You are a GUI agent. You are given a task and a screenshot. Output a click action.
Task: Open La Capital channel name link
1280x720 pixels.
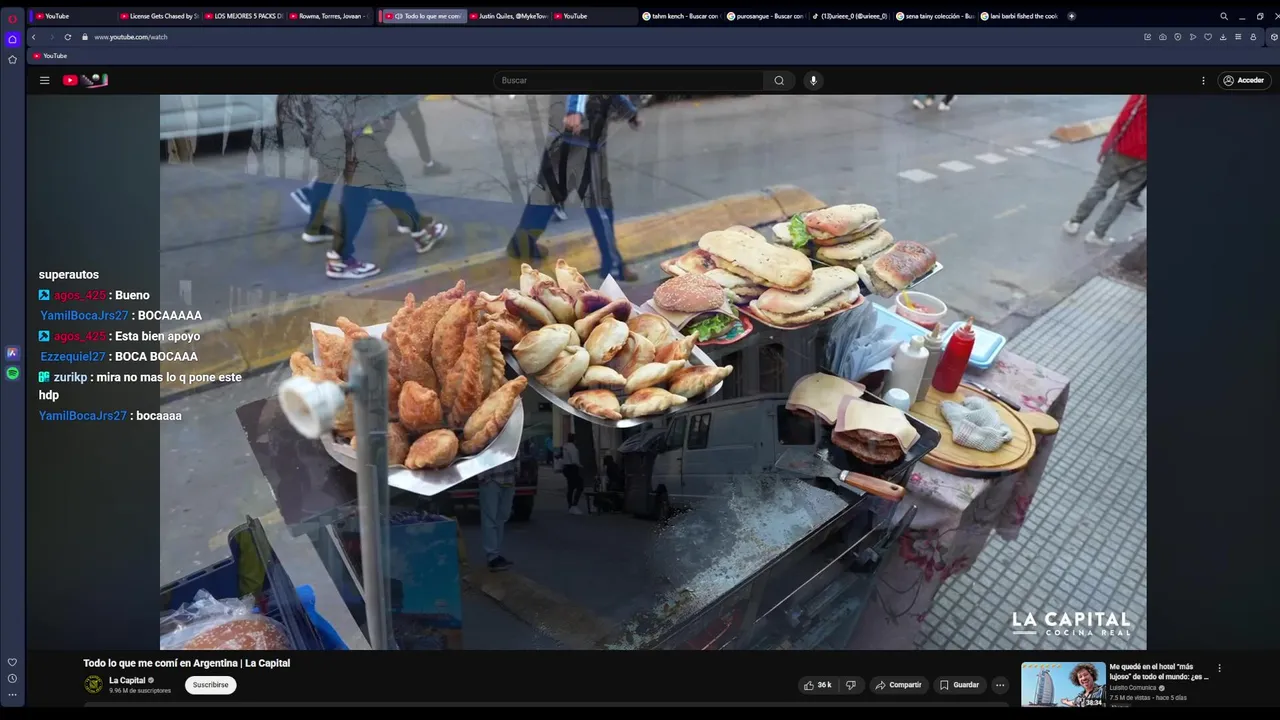pos(127,680)
